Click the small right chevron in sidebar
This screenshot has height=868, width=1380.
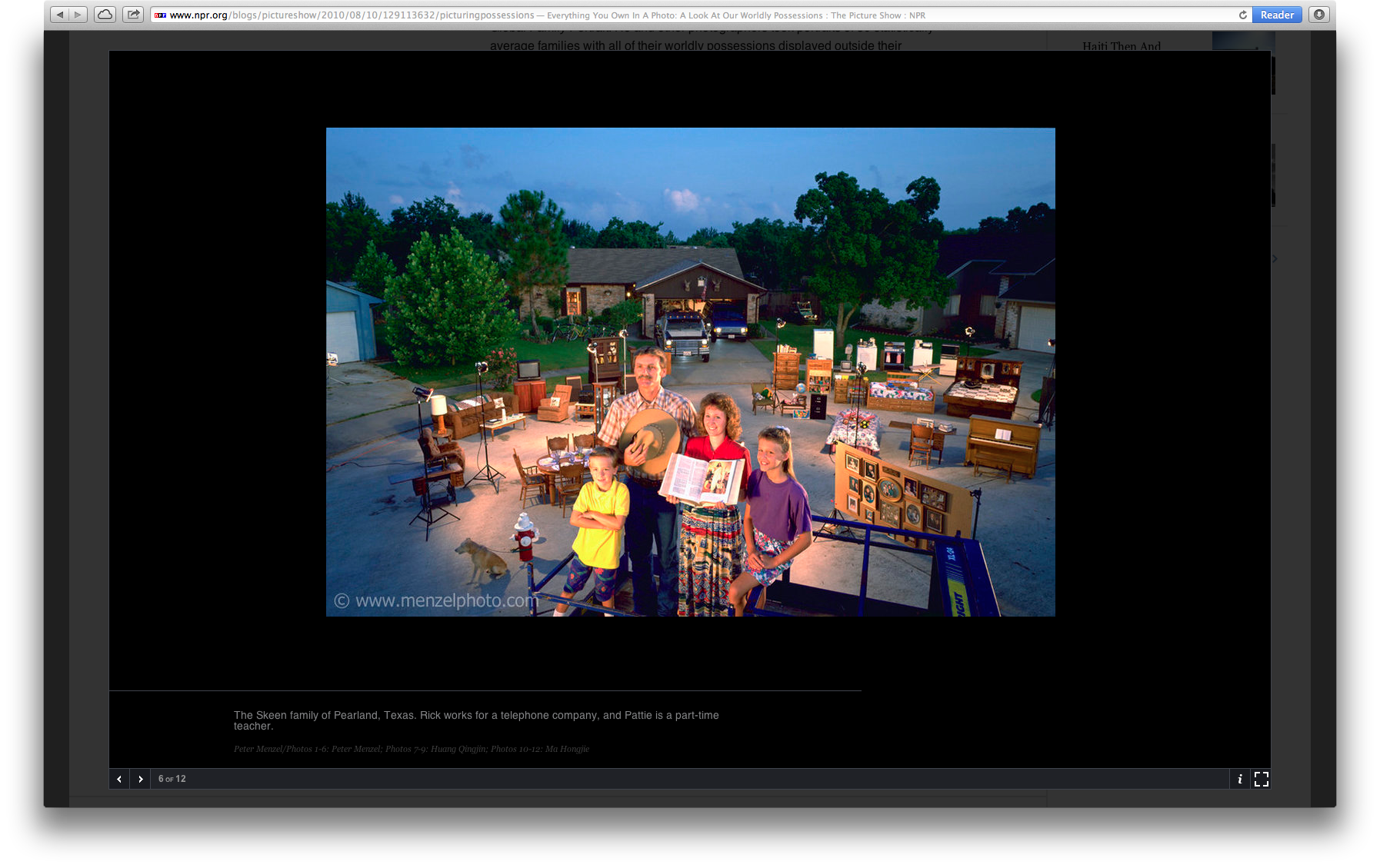1275,259
